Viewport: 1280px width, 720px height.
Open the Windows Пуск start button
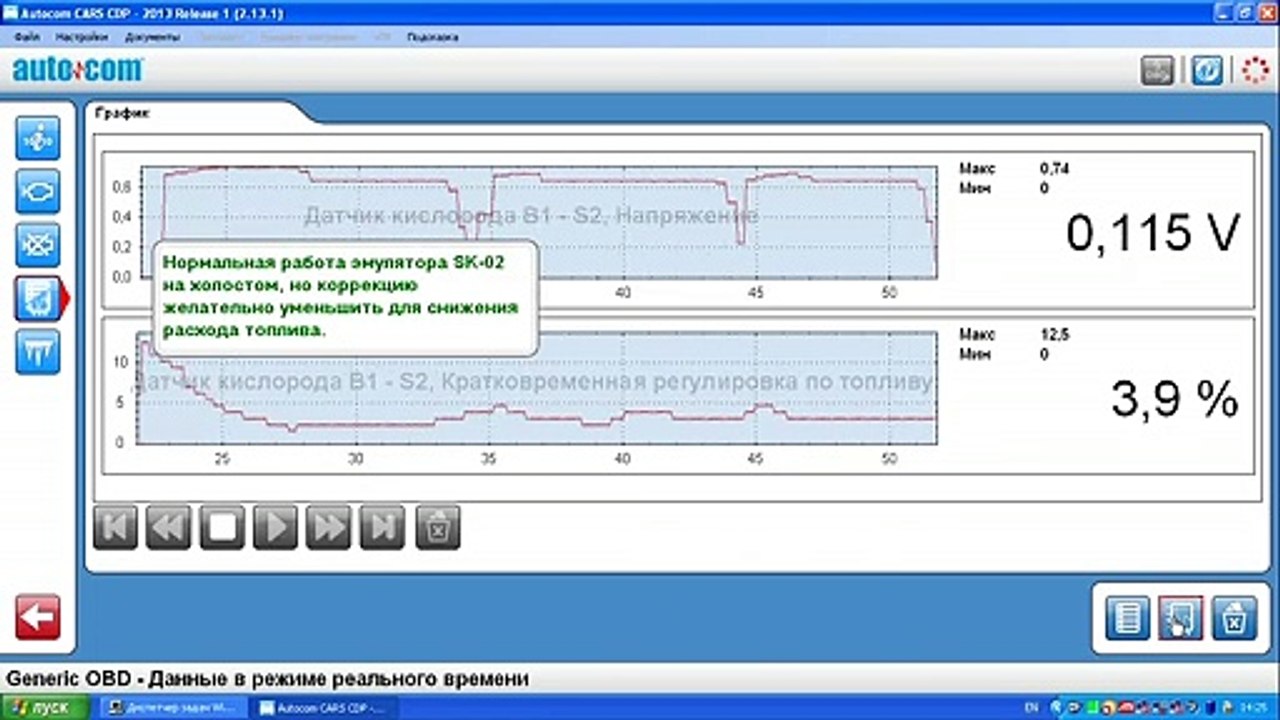45,708
